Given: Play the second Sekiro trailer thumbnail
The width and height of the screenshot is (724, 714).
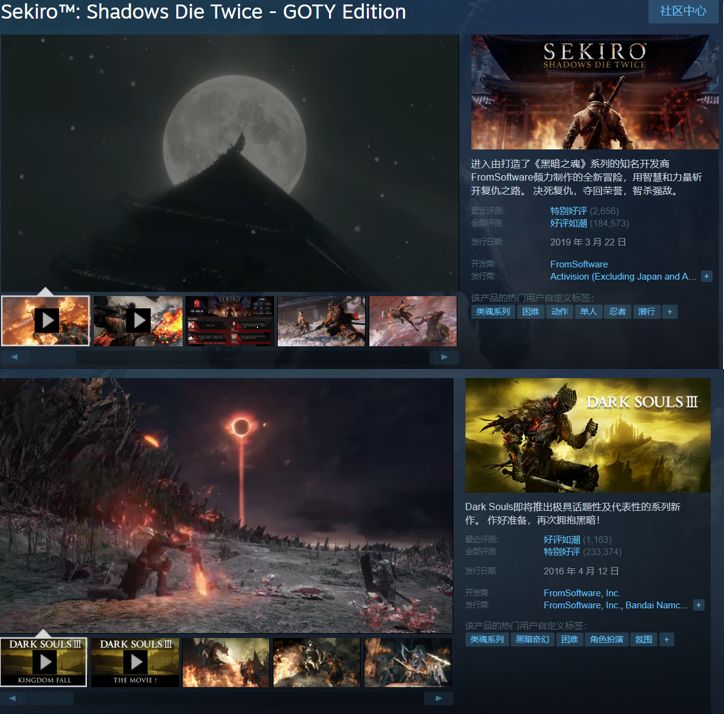Looking at the screenshot, I should pos(138,321).
